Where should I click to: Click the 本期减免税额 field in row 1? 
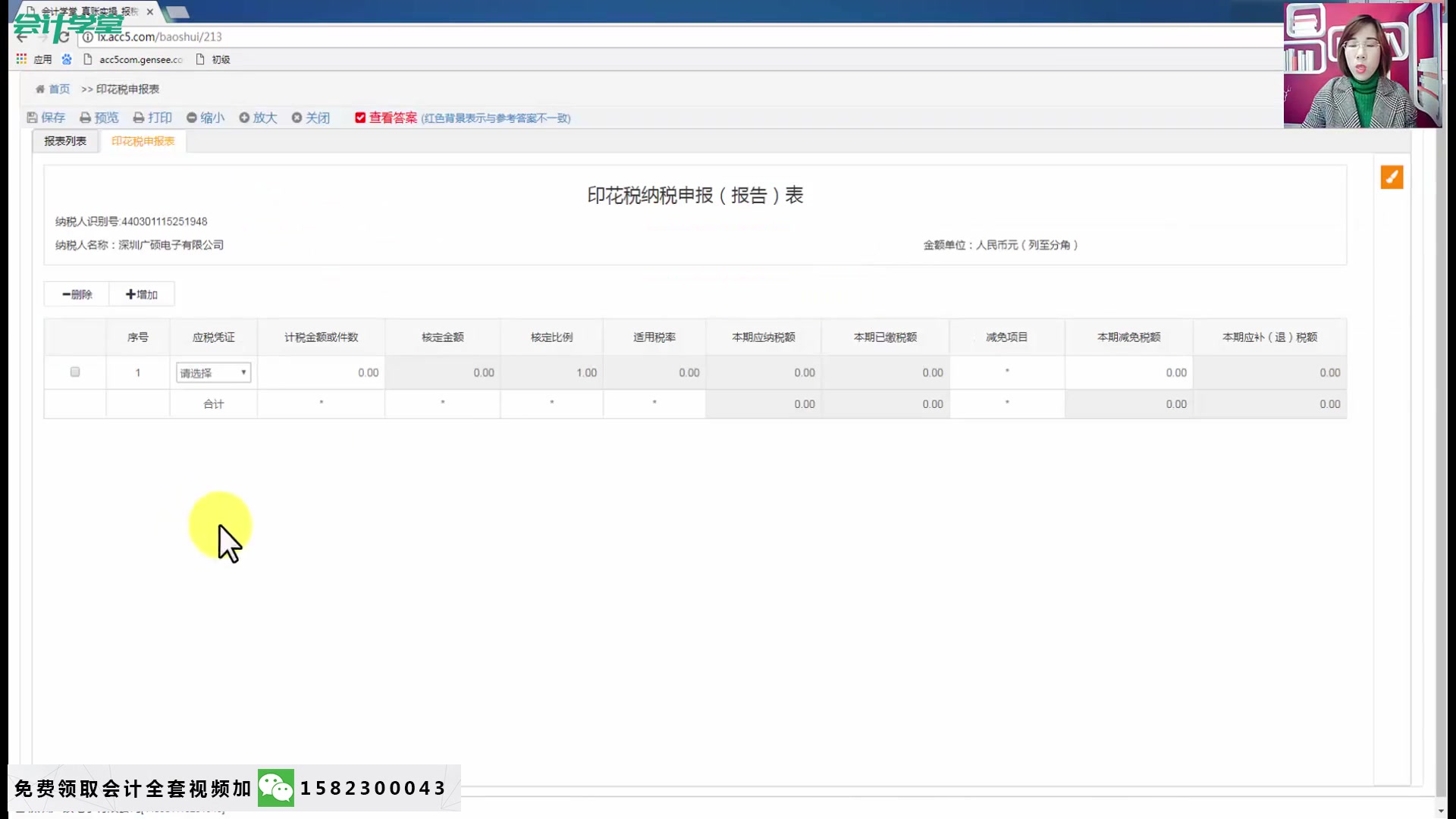1128,372
